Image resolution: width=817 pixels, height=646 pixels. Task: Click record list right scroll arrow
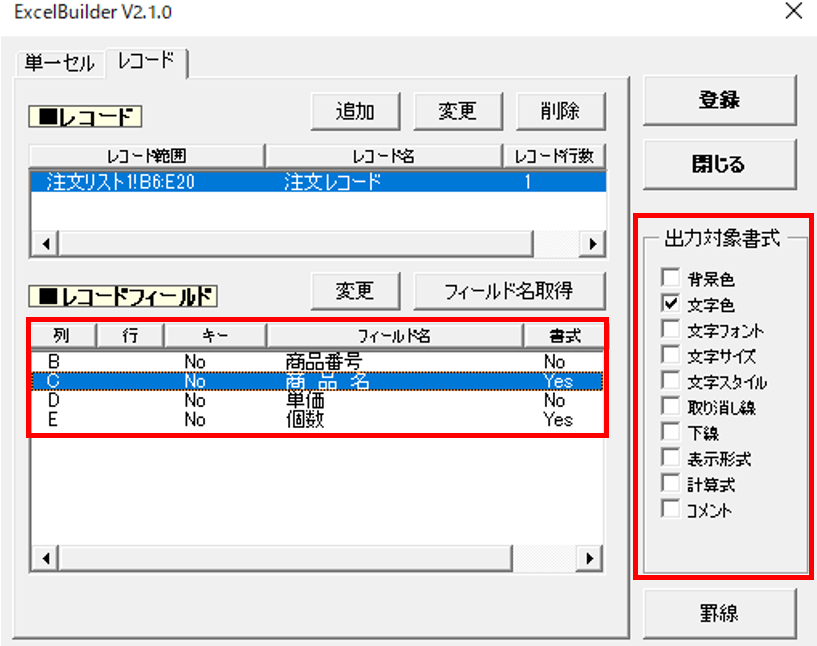592,244
